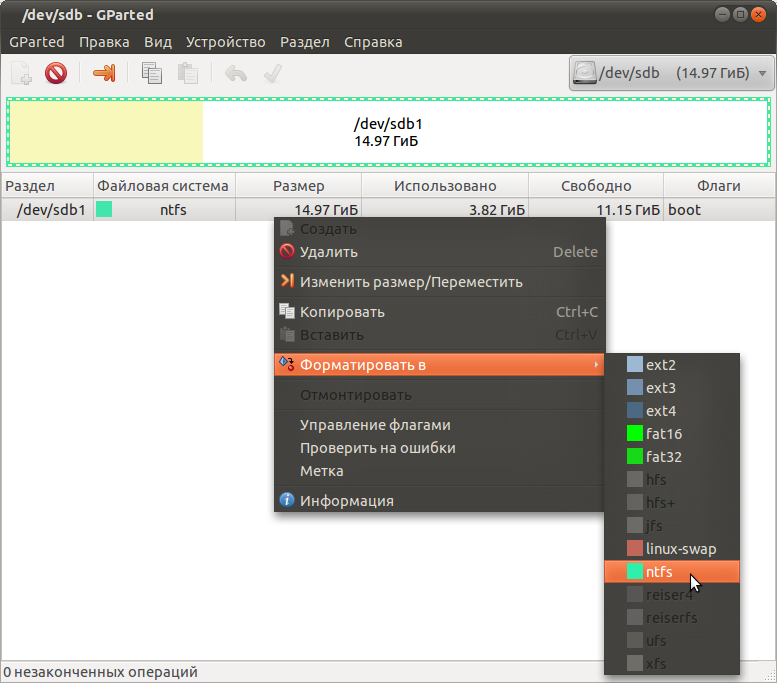Screen dimensions: 777x683
Task: Format partition as ext3
Action: coord(671,388)
